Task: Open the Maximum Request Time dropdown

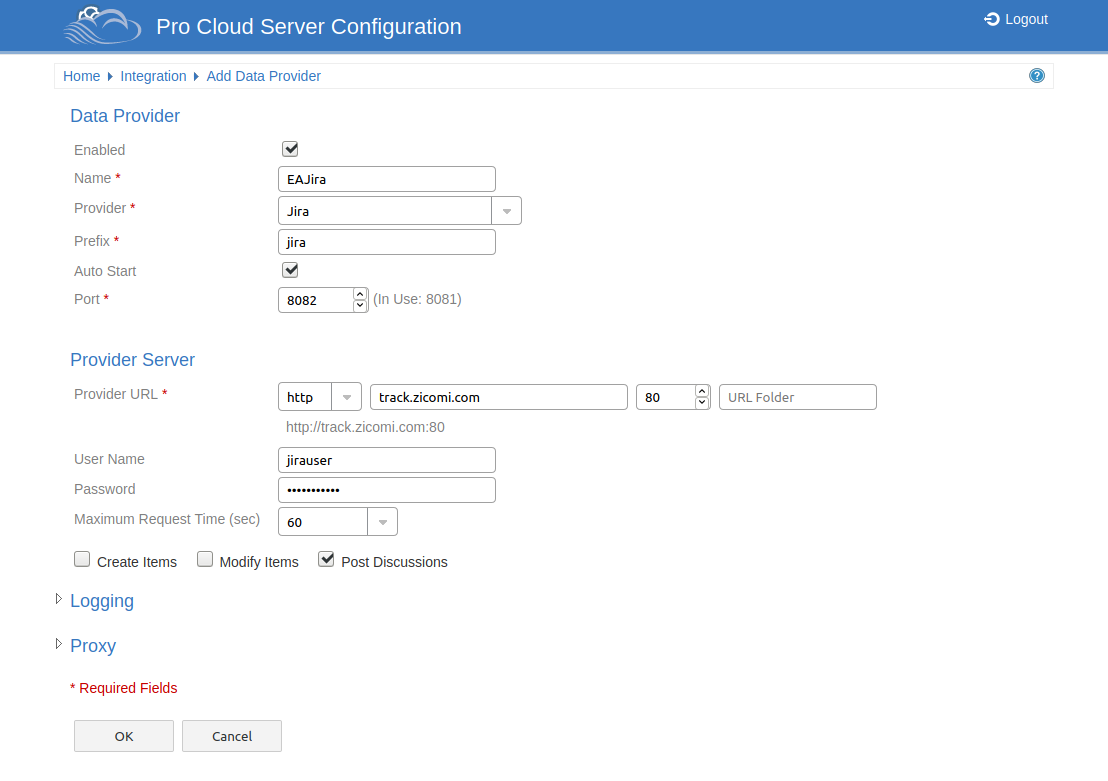Action: point(382,522)
